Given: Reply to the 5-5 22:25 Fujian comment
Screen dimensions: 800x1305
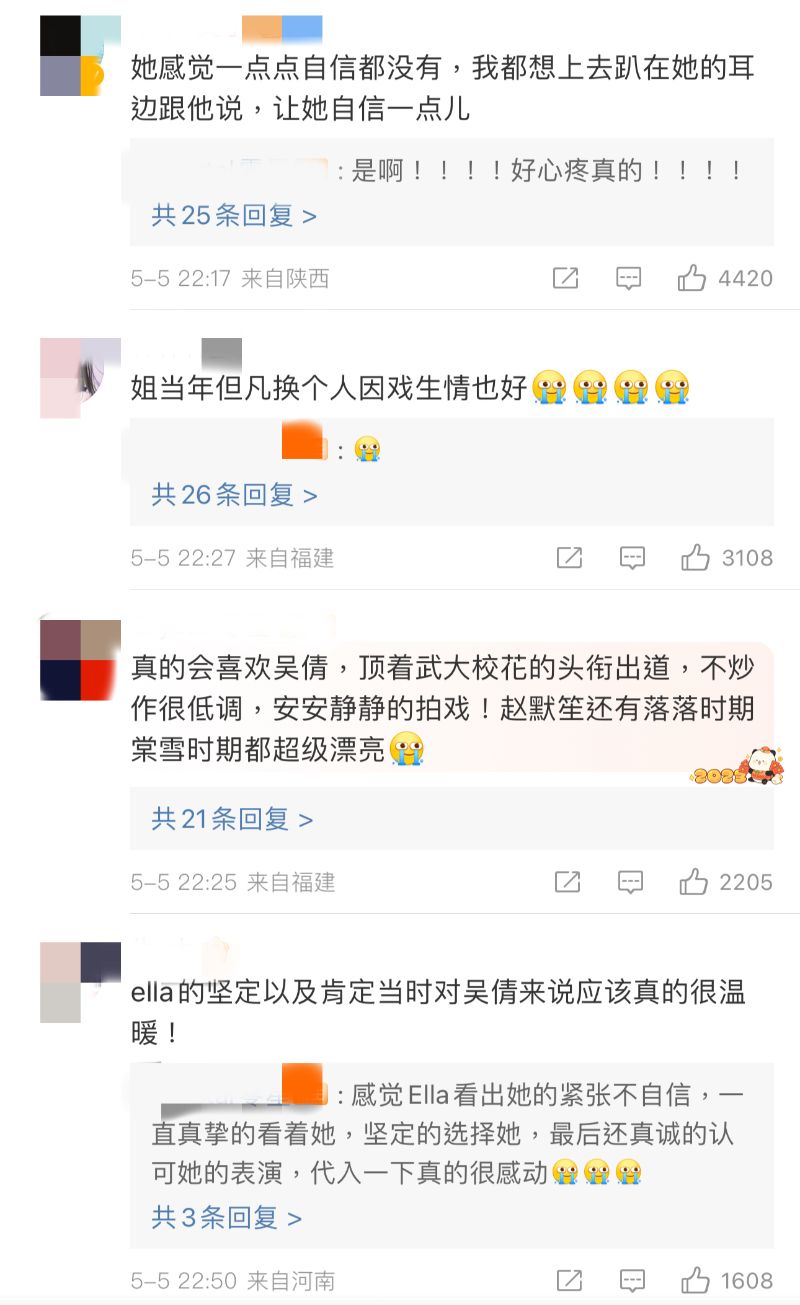Looking at the screenshot, I should (x=630, y=881).
